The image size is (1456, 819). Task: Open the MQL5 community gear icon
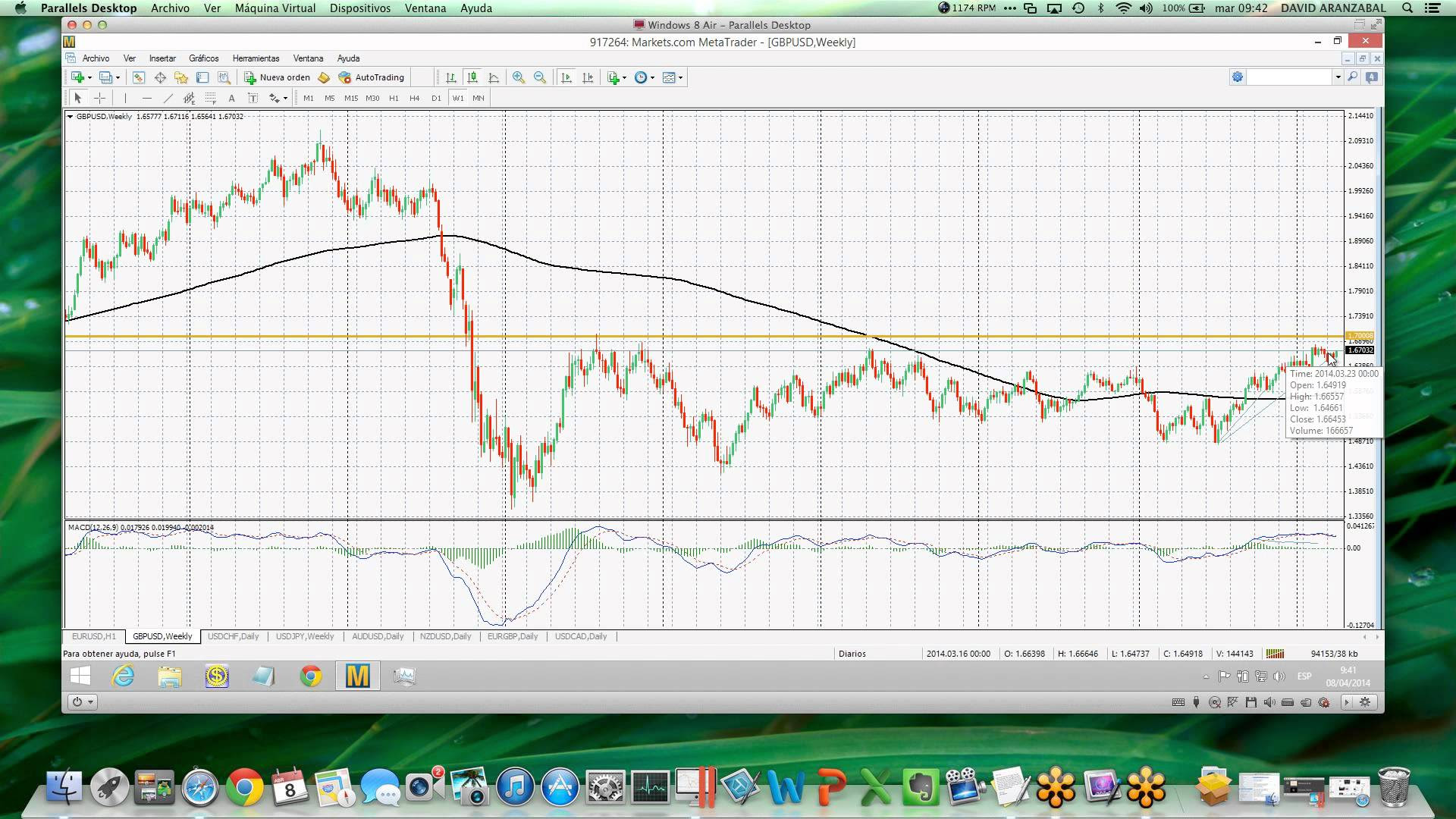tap(1238, 77)
